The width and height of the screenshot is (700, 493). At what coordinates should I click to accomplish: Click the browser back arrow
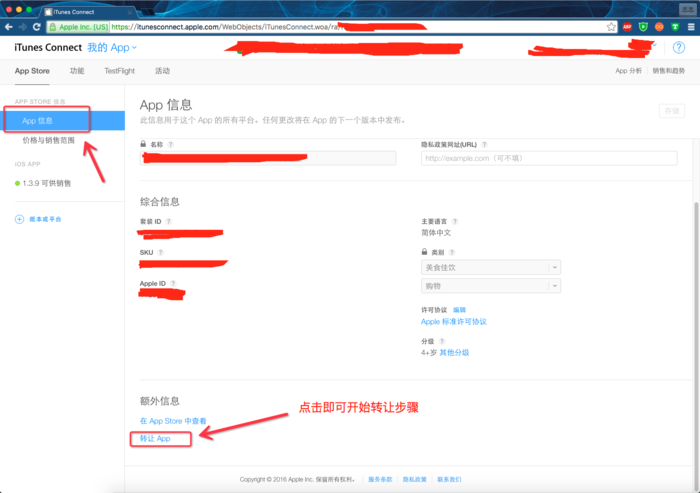(9, 27)
